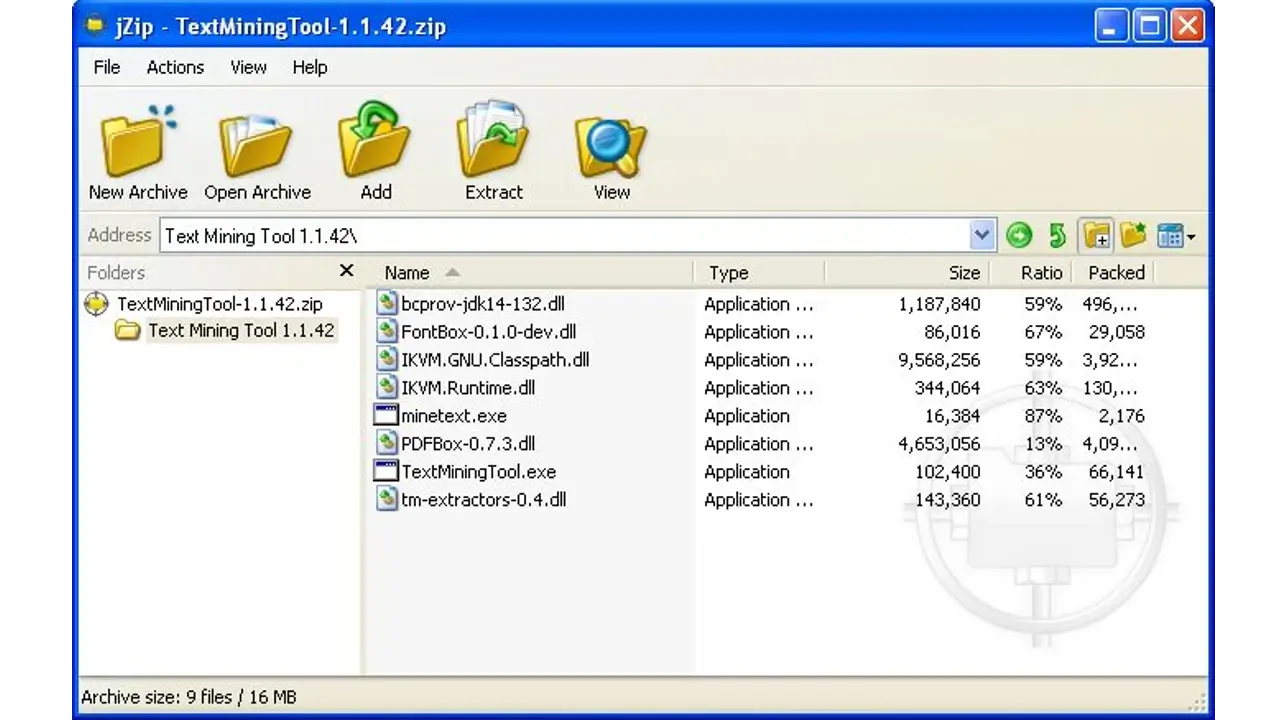Click the PDFBox-0.7.3.dll file icon
This screenshot has height=720, width=1280.
pyautogui.click(x=386, y=443)
